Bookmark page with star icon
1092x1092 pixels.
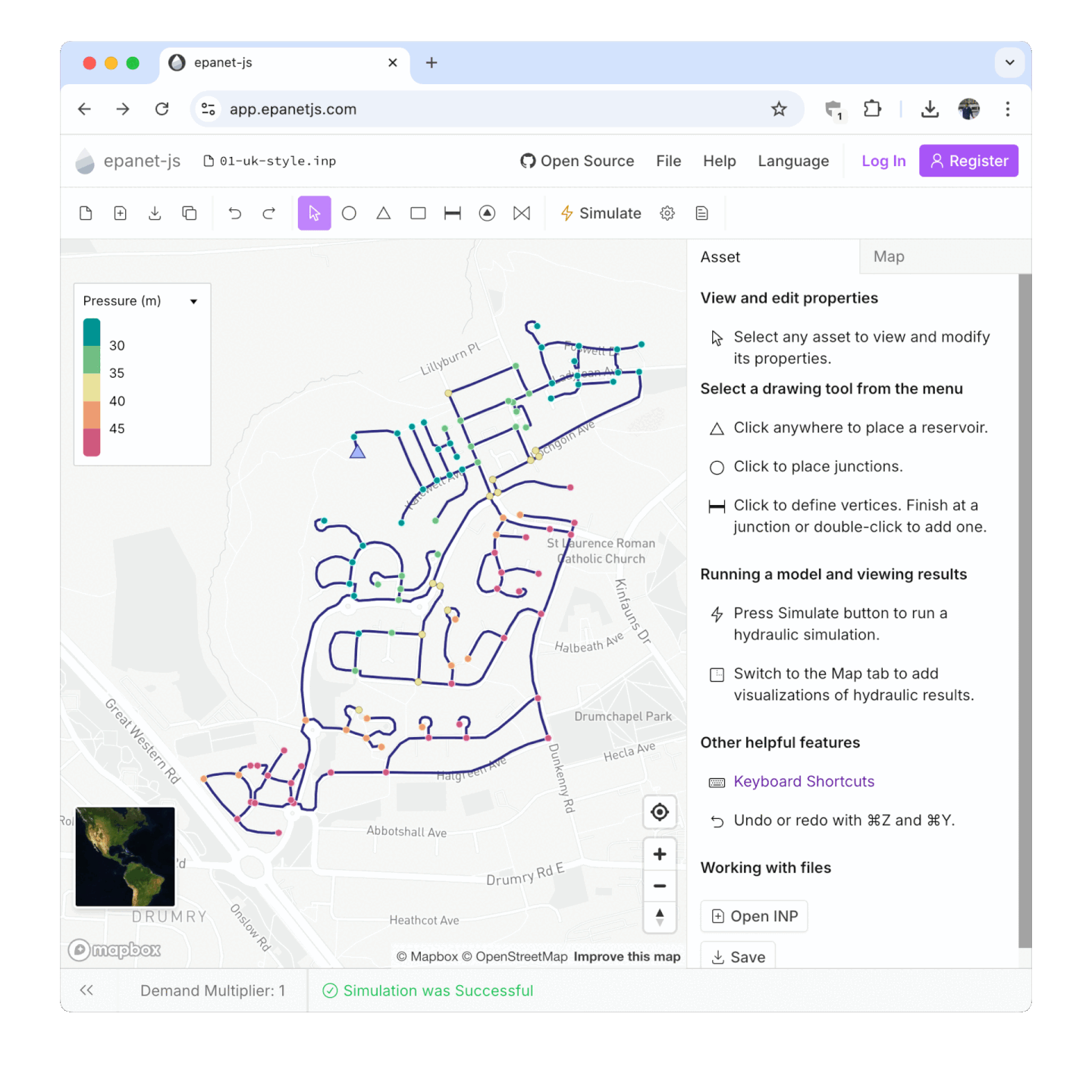click(779, 109)
